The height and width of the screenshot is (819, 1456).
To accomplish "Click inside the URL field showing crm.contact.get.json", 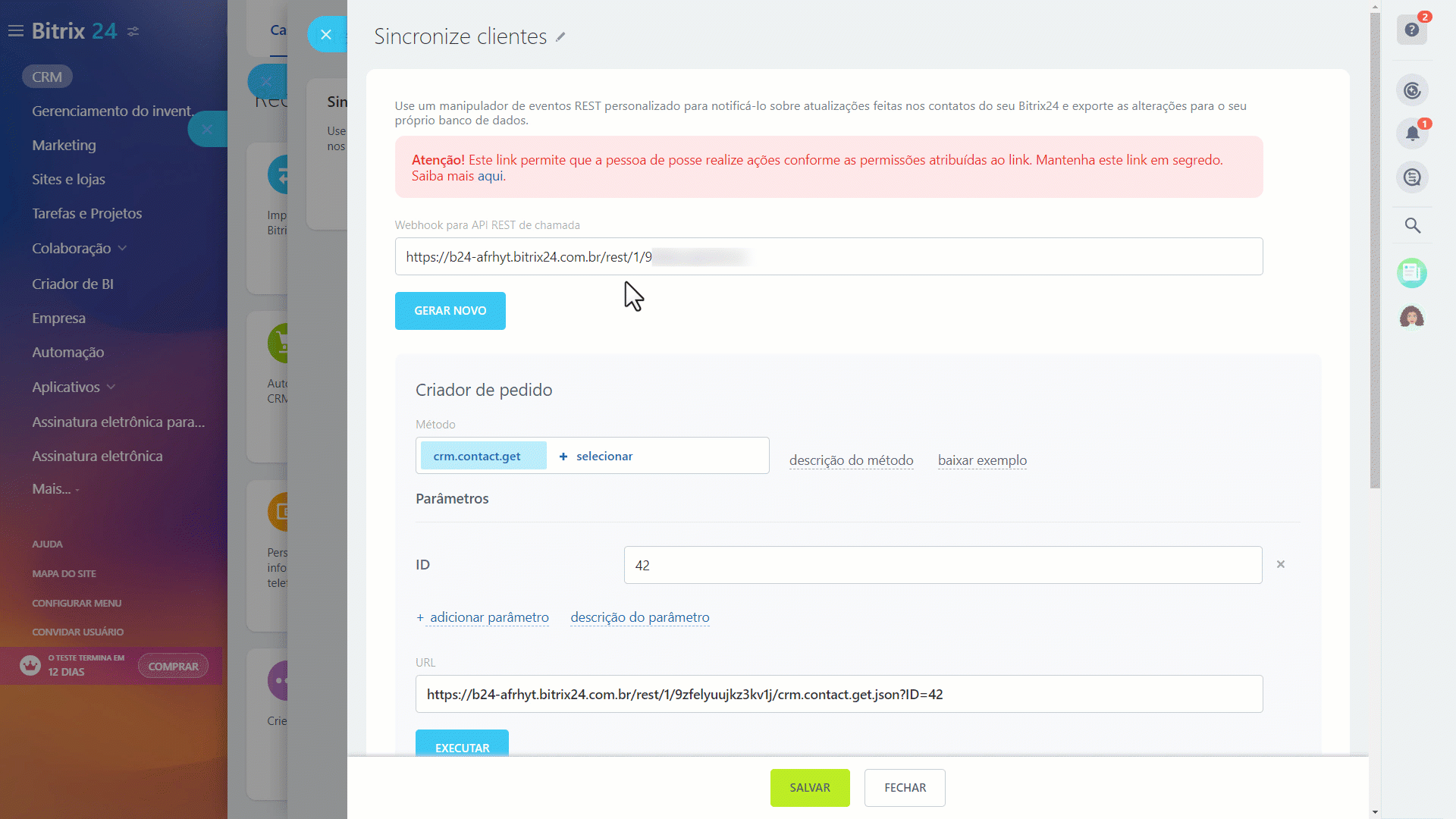I will (x=834, y=694).
